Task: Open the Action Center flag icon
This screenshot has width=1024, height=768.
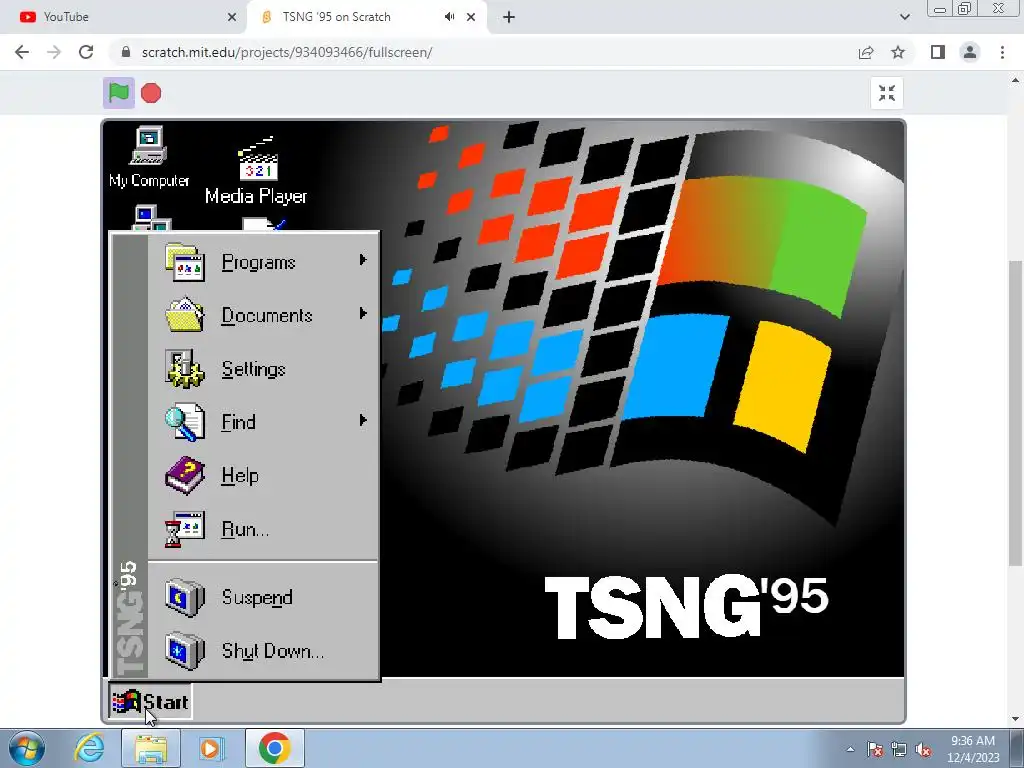Action: pos(875,750)
